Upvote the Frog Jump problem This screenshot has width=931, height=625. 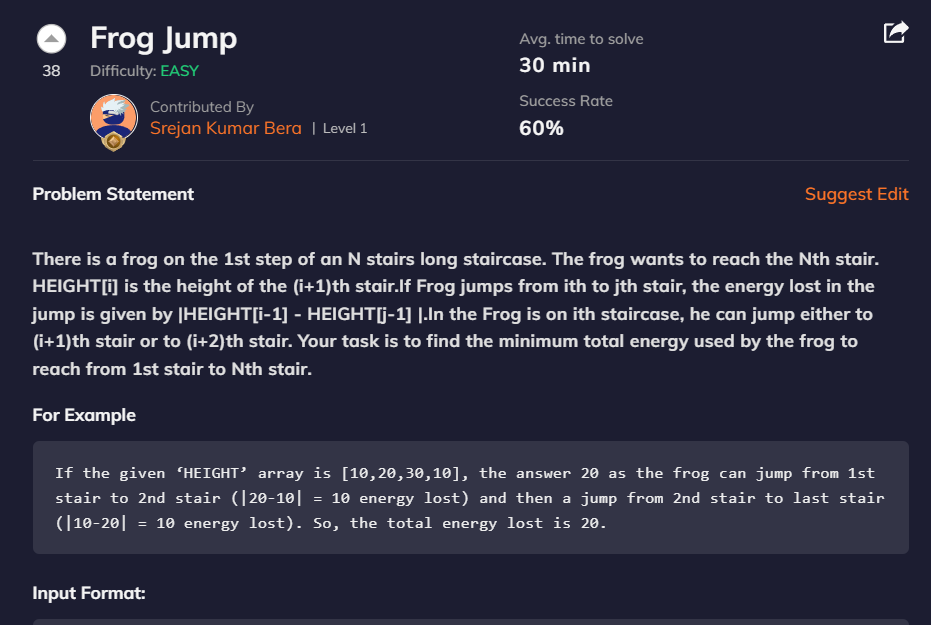point(52,39)
